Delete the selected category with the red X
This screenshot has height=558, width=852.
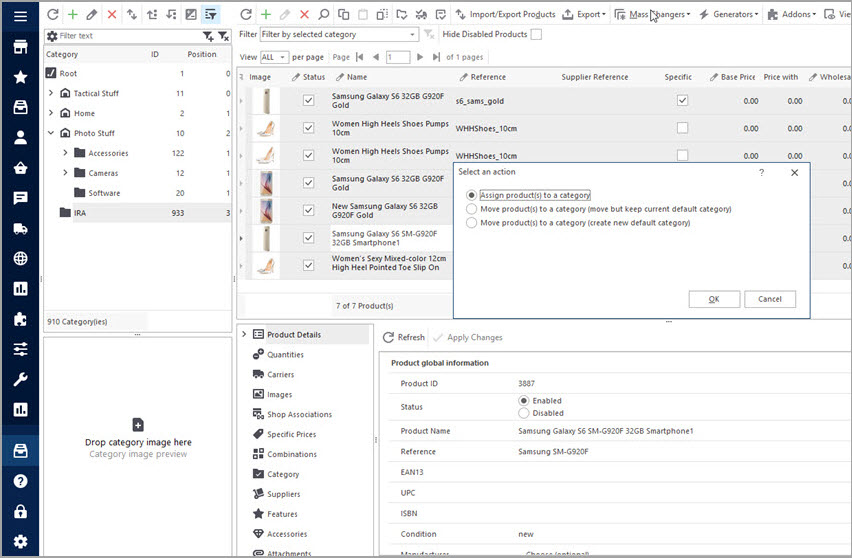(112, 15)
